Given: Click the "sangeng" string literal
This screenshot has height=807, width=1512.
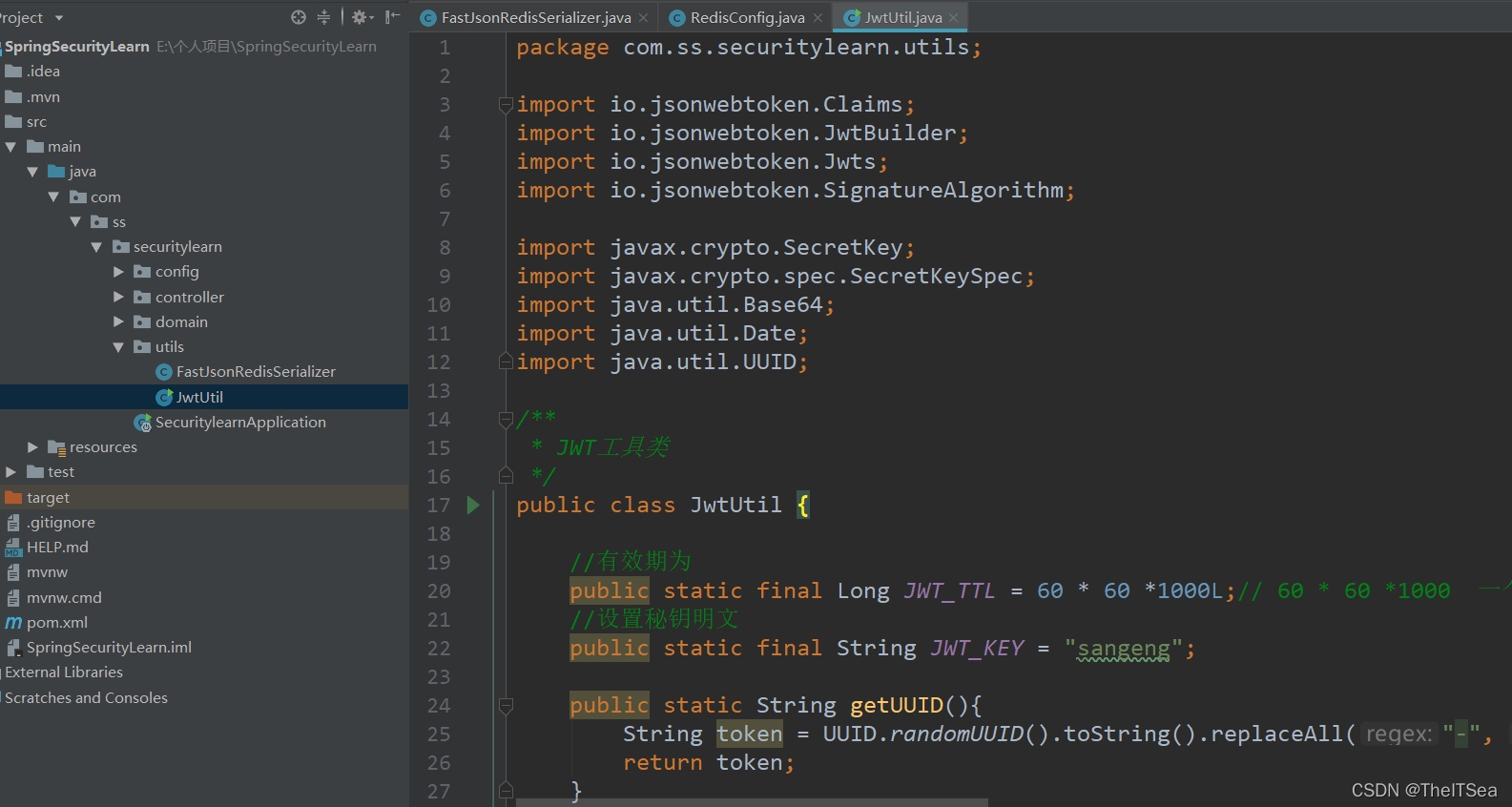Looking at the screenshot, I should pos(1124,649).
